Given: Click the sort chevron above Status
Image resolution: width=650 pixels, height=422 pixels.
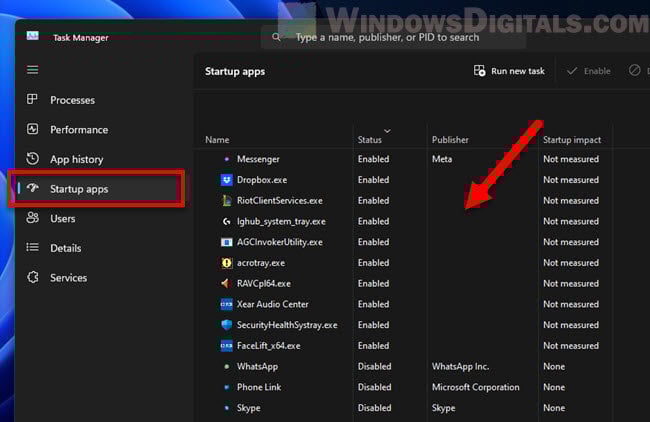Looking at the screenshot, I should click(387, 131).
